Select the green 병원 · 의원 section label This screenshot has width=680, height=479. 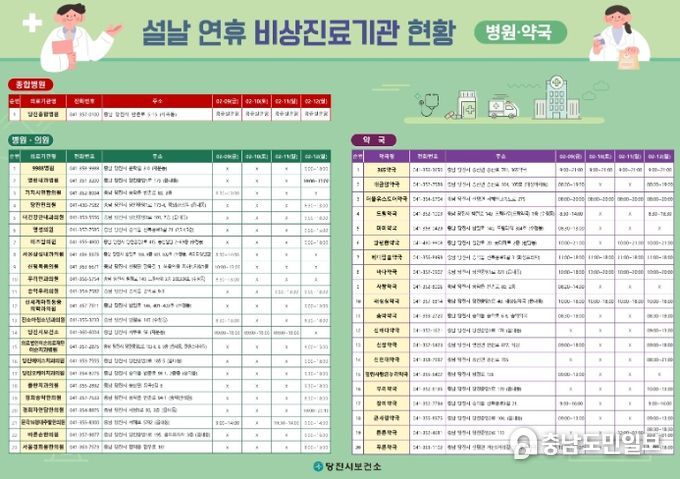tap(31, 140)
